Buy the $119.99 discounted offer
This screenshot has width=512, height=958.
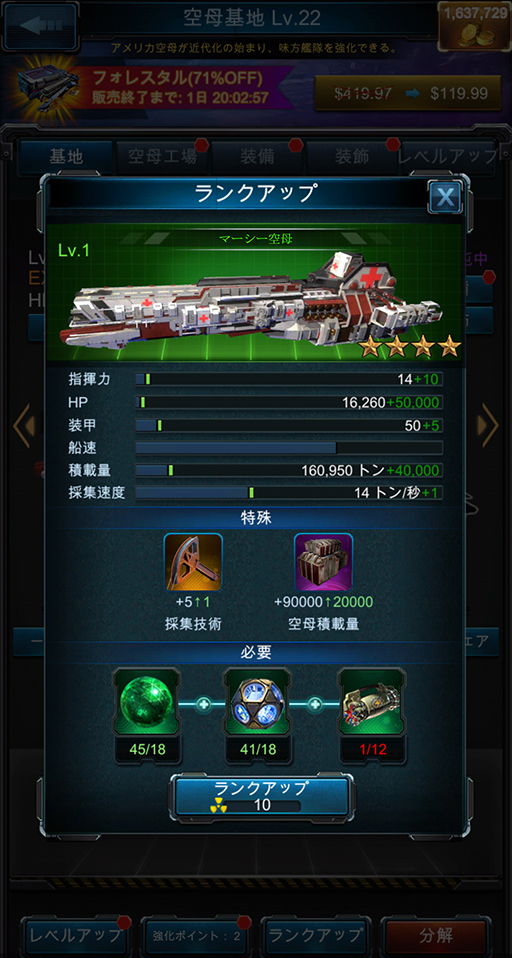tap(409, 93)
